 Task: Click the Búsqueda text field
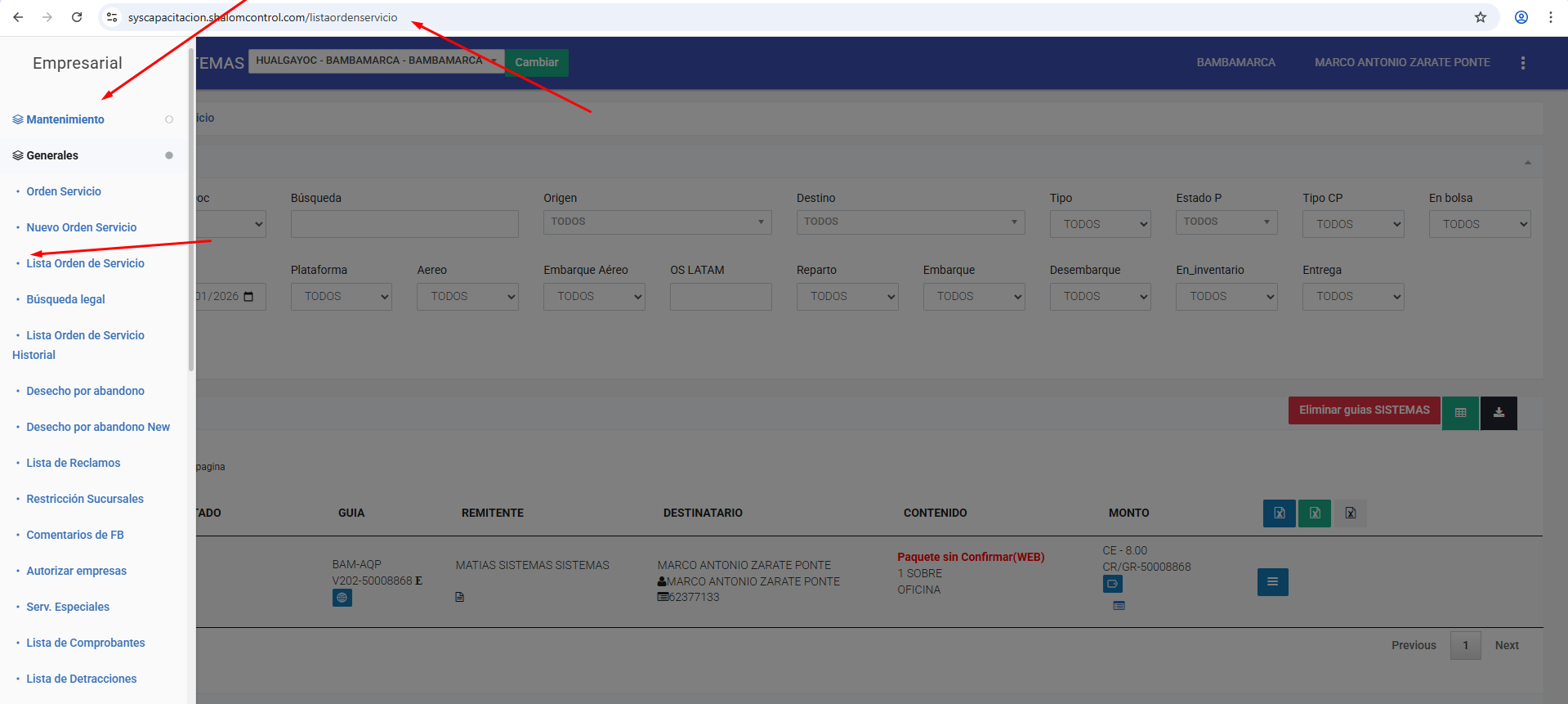404,224
